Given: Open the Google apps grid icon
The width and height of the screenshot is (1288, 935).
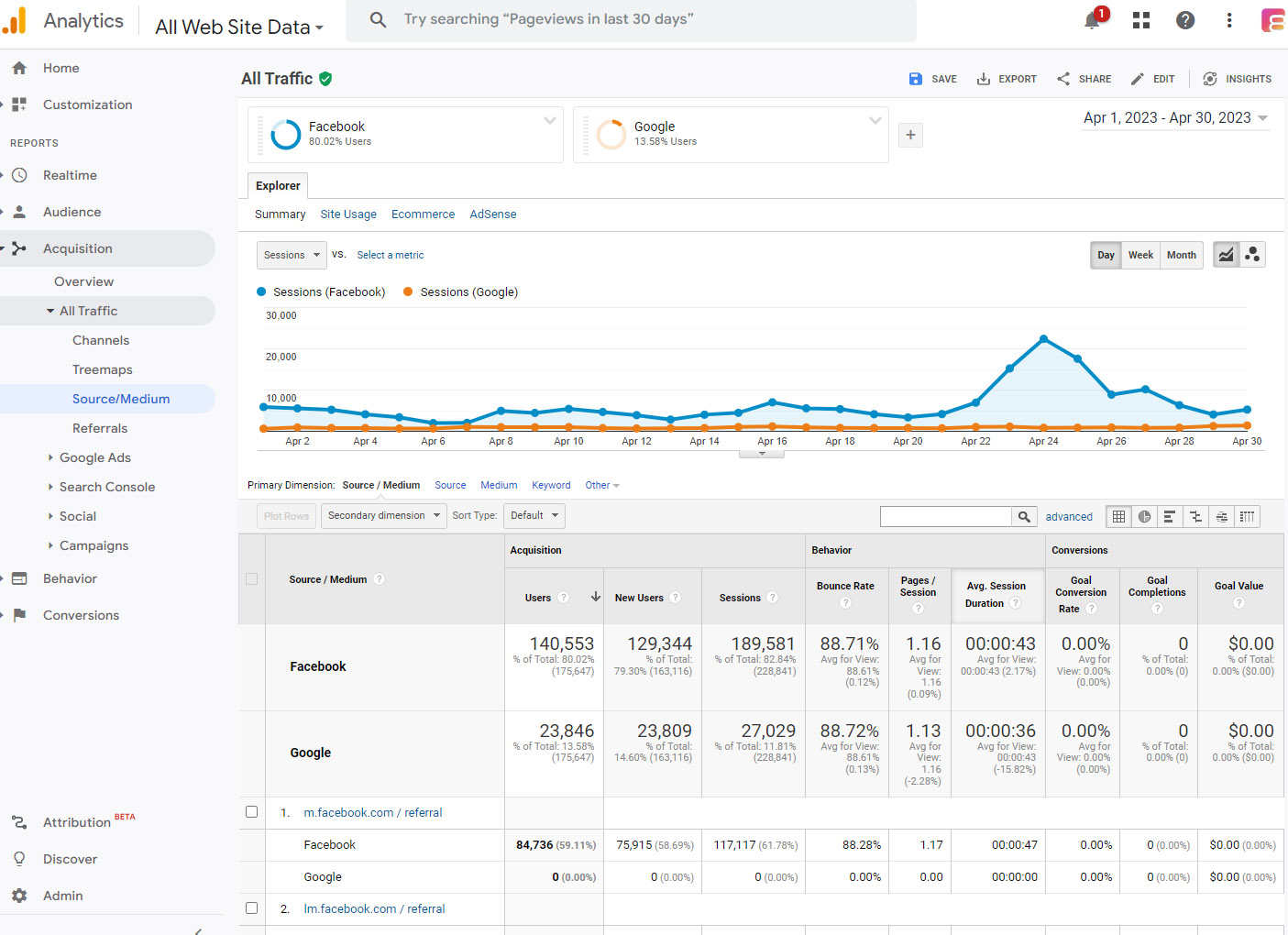Looking at the screenshot, I should click(x=1141, y=20).
